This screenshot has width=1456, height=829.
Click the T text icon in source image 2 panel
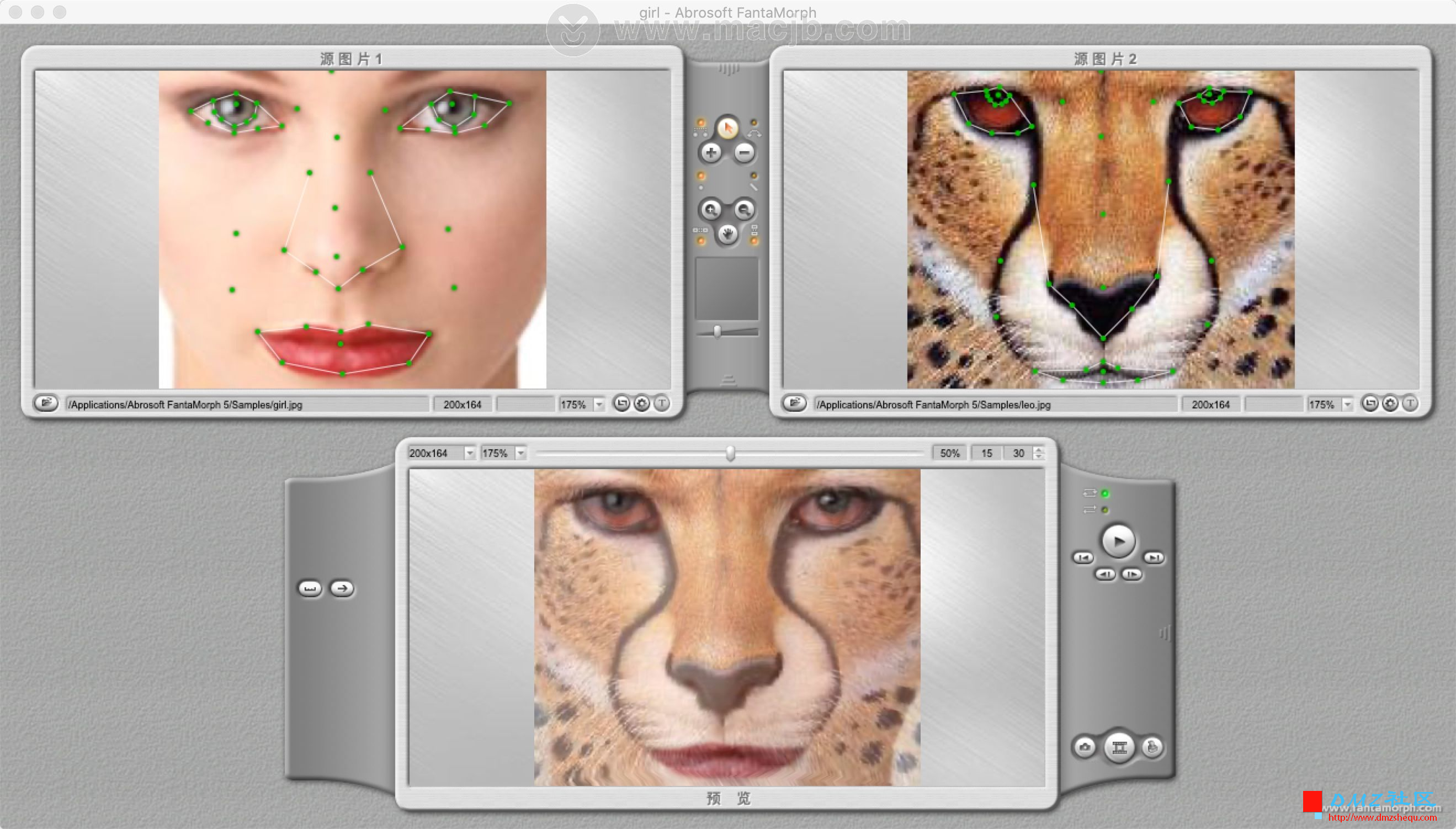pyautogui.click(x=1410, y=403)
